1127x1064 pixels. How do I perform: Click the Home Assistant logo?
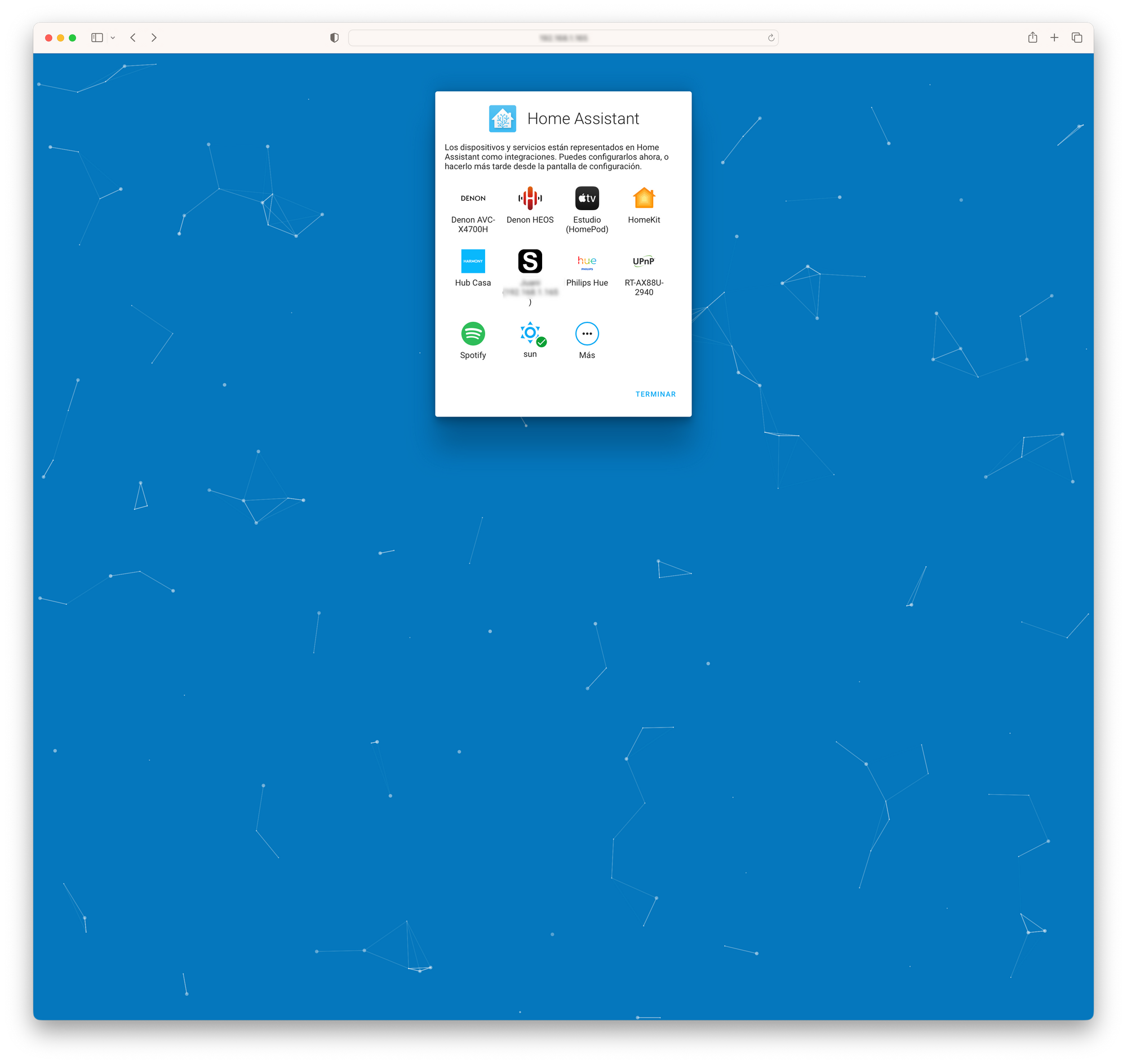(502, 118)
